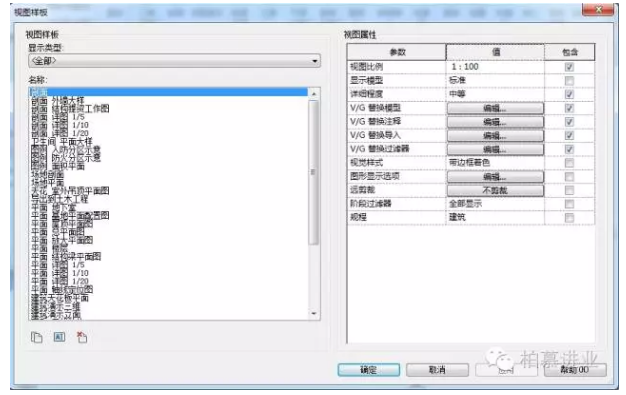This screenshot has height=395, width=626.
Task: Enable the 阶段过滤器 include checkbox
Action: pyautogui.click(x=569, y=204)
